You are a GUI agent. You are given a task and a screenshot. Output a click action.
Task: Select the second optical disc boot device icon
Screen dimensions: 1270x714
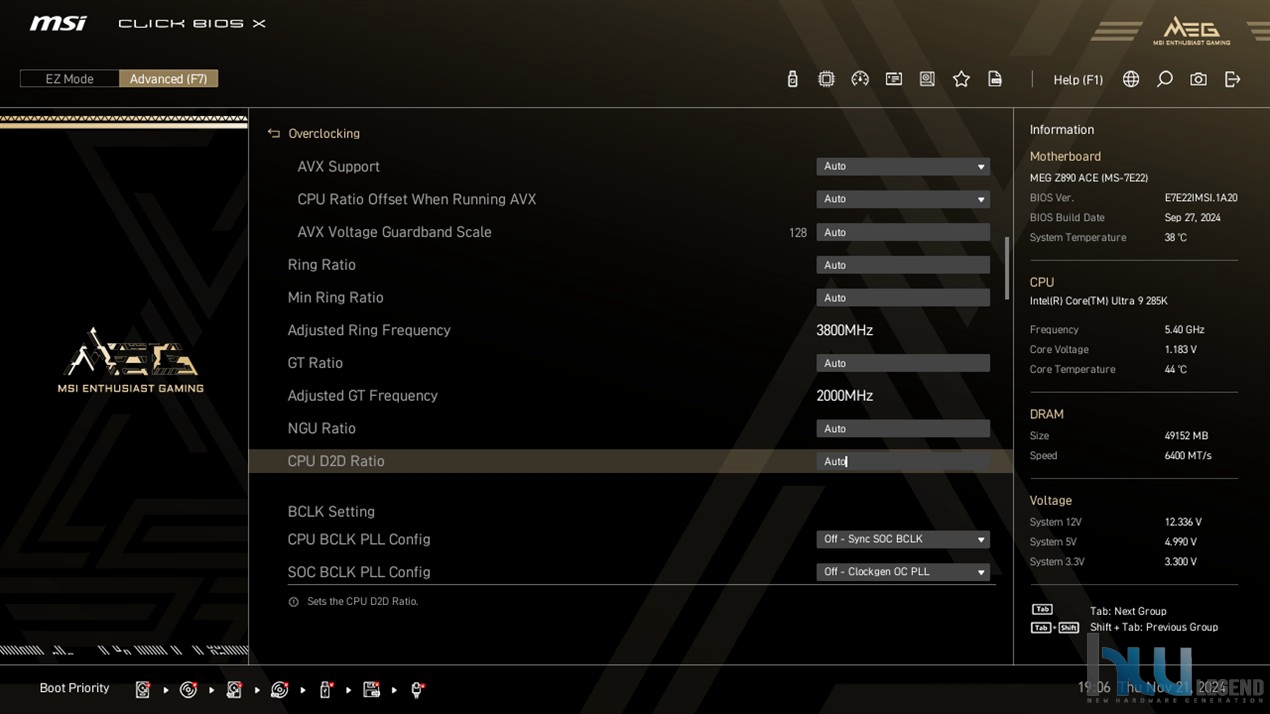280,689
